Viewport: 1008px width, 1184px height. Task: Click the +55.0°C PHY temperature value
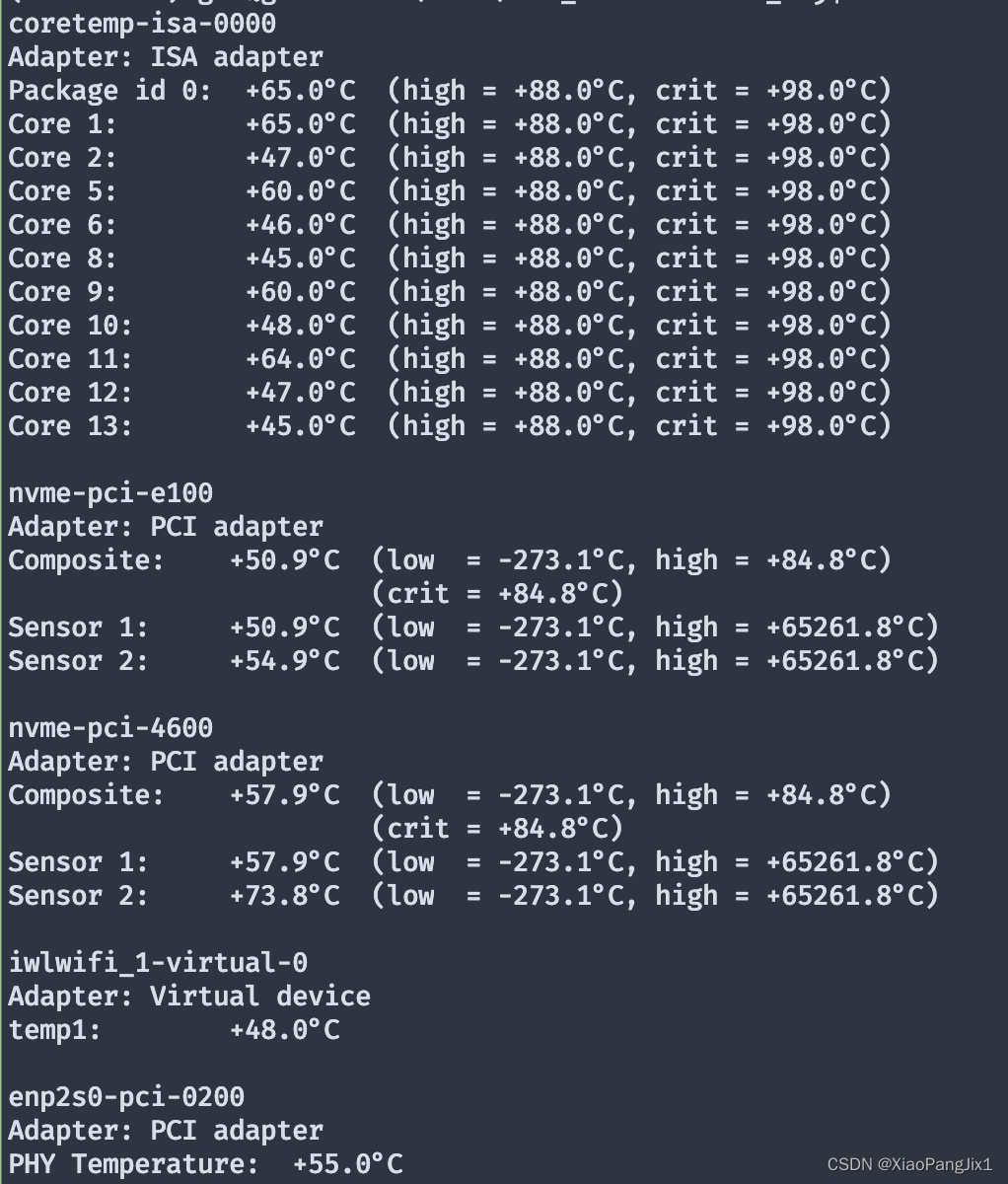[x=347, y=1164]
